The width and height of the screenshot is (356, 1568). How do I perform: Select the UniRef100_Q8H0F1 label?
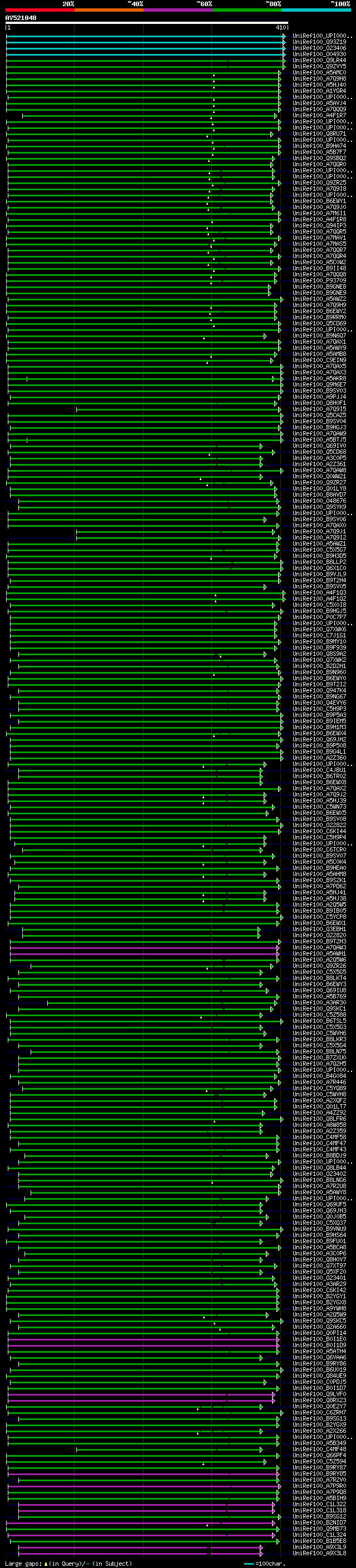point(319,403)
